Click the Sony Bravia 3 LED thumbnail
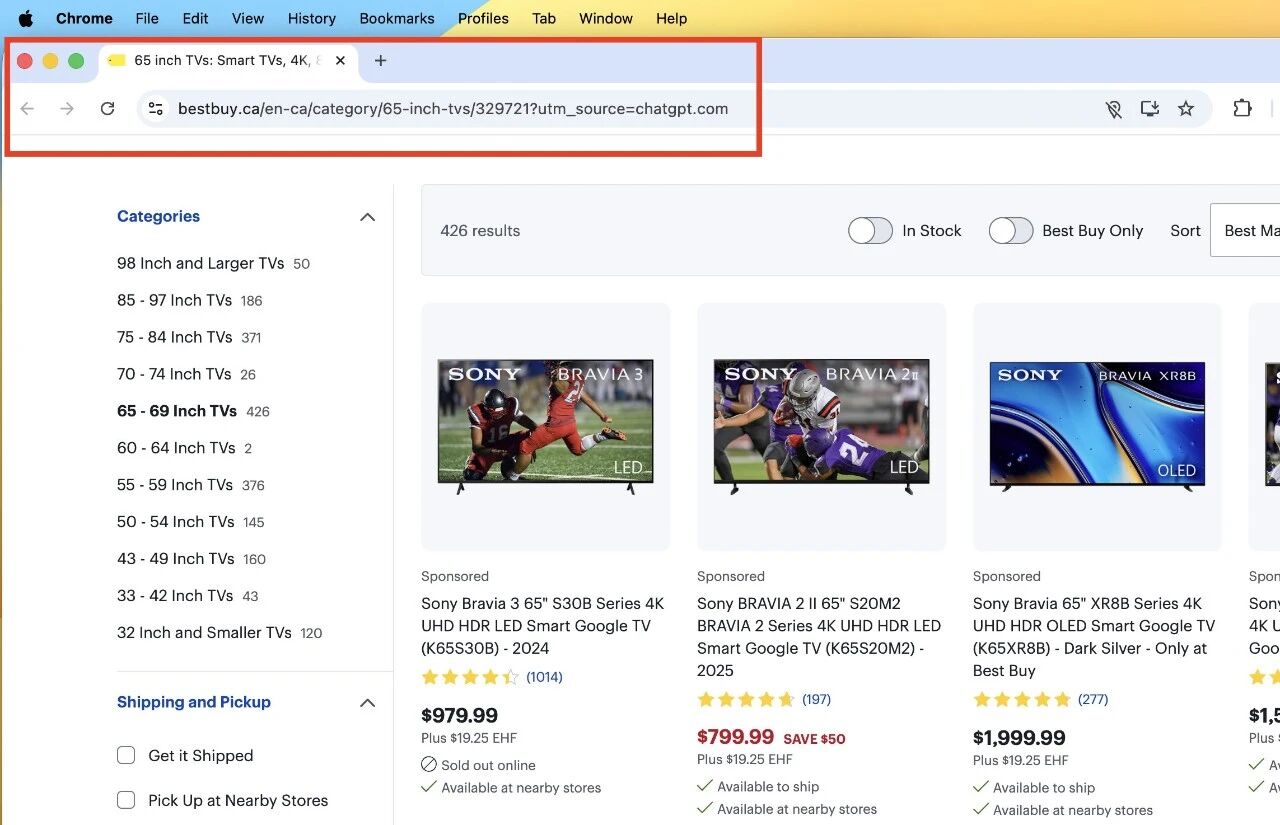 [x=546, y=427]
